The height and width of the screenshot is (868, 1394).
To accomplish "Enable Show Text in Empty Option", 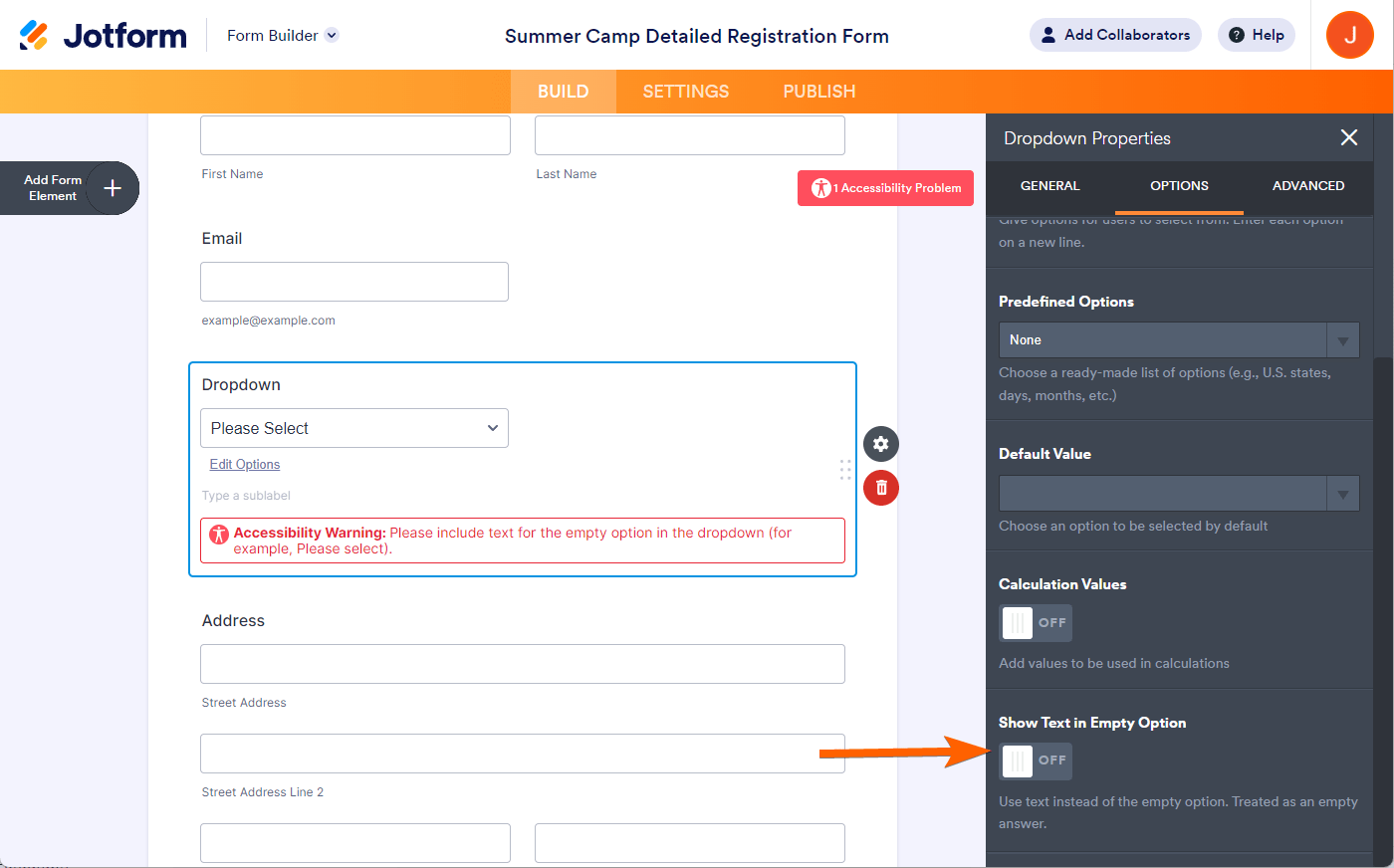I will tap(1036, 760).
